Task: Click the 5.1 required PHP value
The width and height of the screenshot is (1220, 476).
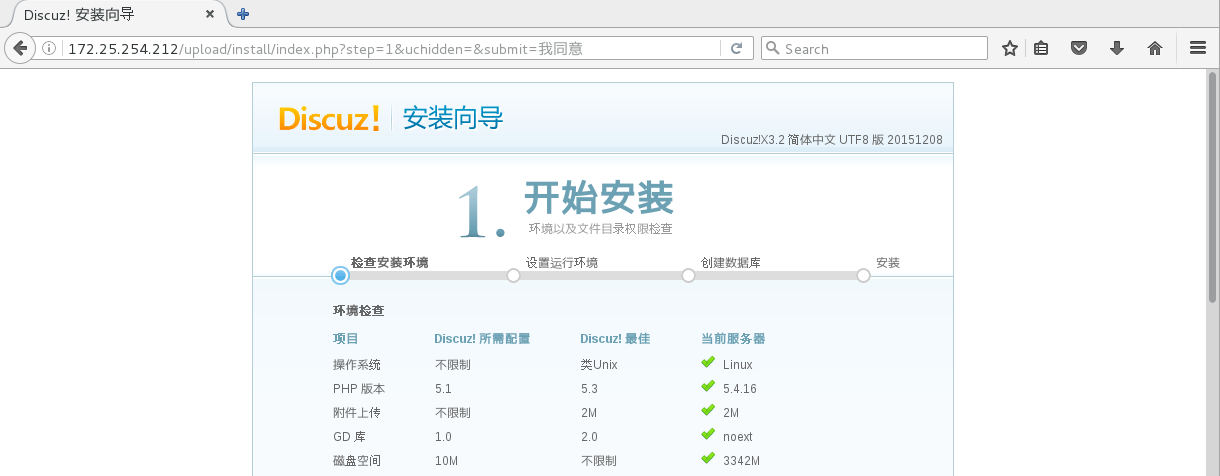Action: coord(443,388)
